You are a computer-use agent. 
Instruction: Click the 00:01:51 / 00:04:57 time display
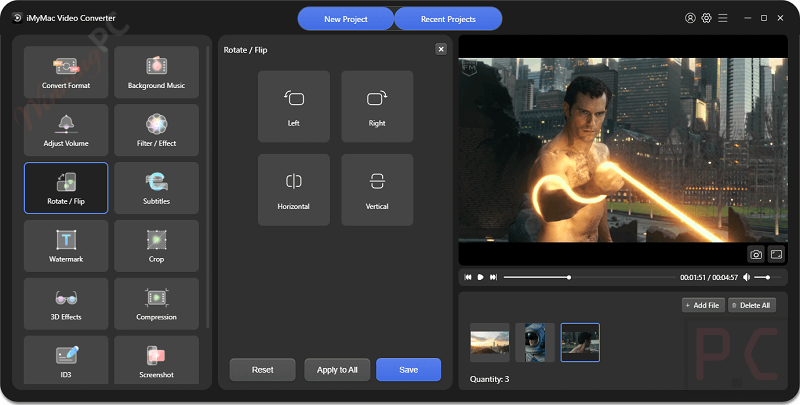pos(709,277)
